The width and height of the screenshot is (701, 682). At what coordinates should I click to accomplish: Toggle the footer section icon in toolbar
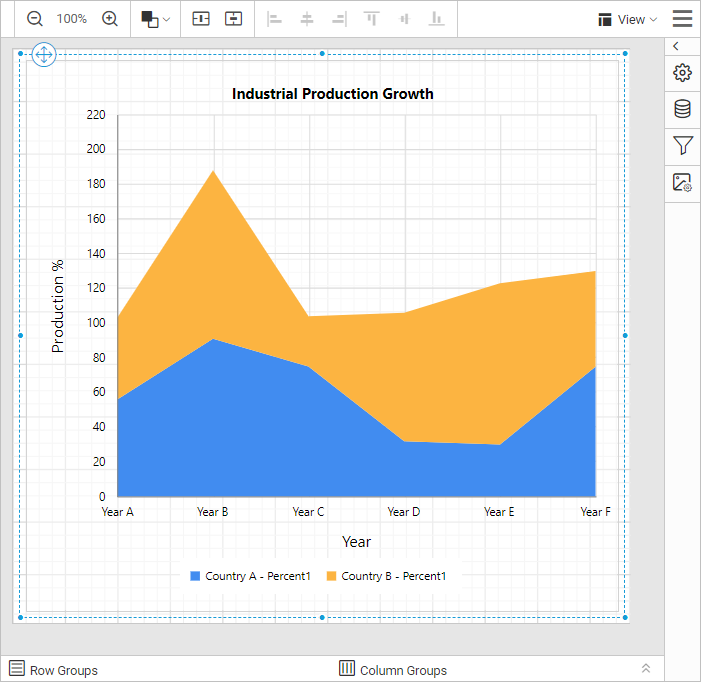click(233, 19)
